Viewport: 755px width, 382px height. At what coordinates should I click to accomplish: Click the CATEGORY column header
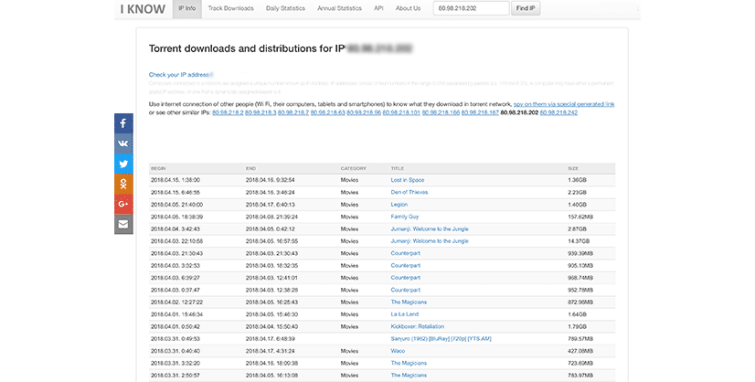point(353,169)
